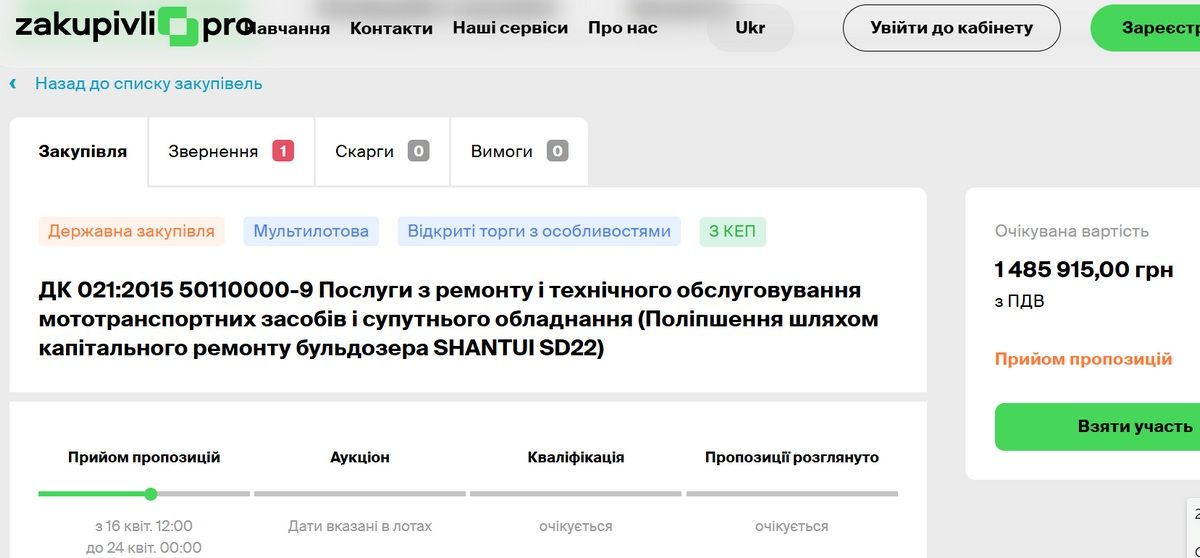Switch to the Звернення tab
The height and width of the screenshot is (558, 1200).
point(232,152)
